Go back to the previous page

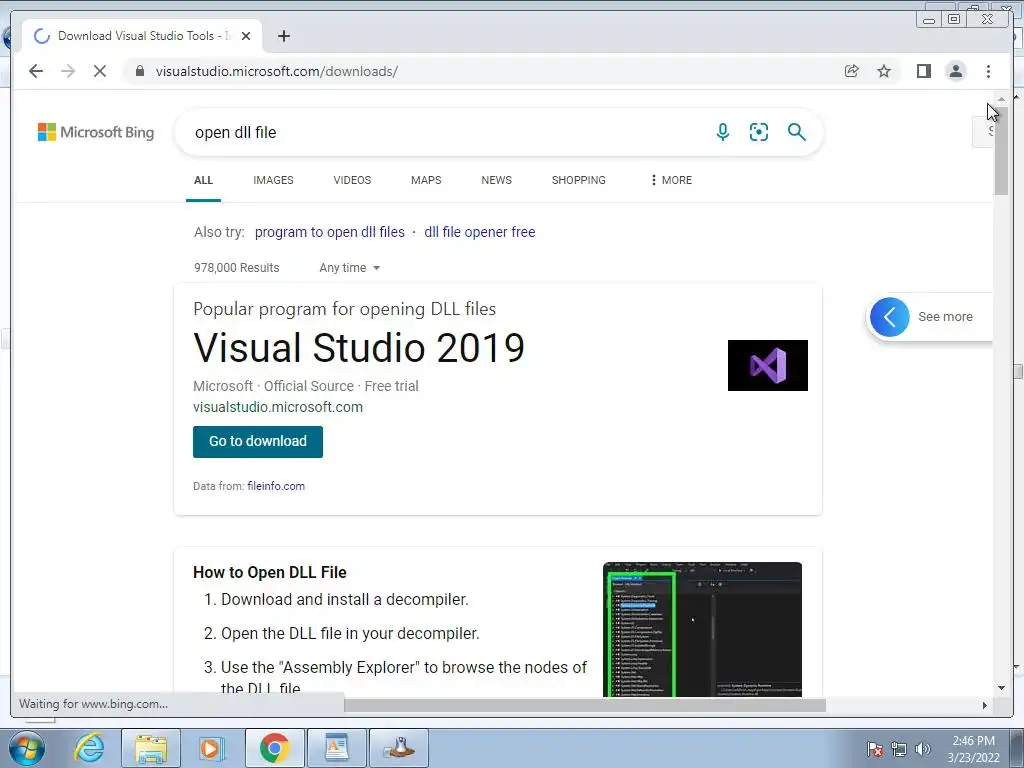36,71
